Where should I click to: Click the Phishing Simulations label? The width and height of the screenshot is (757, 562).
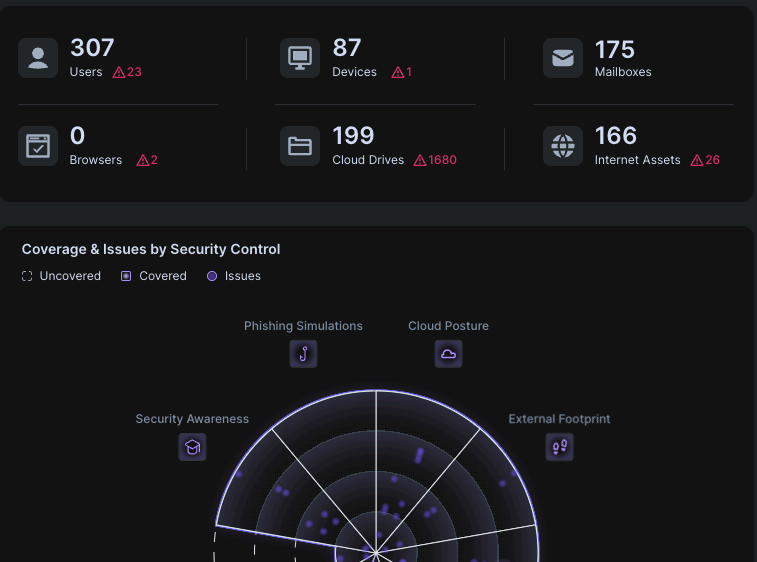click(x=303, y=326)
